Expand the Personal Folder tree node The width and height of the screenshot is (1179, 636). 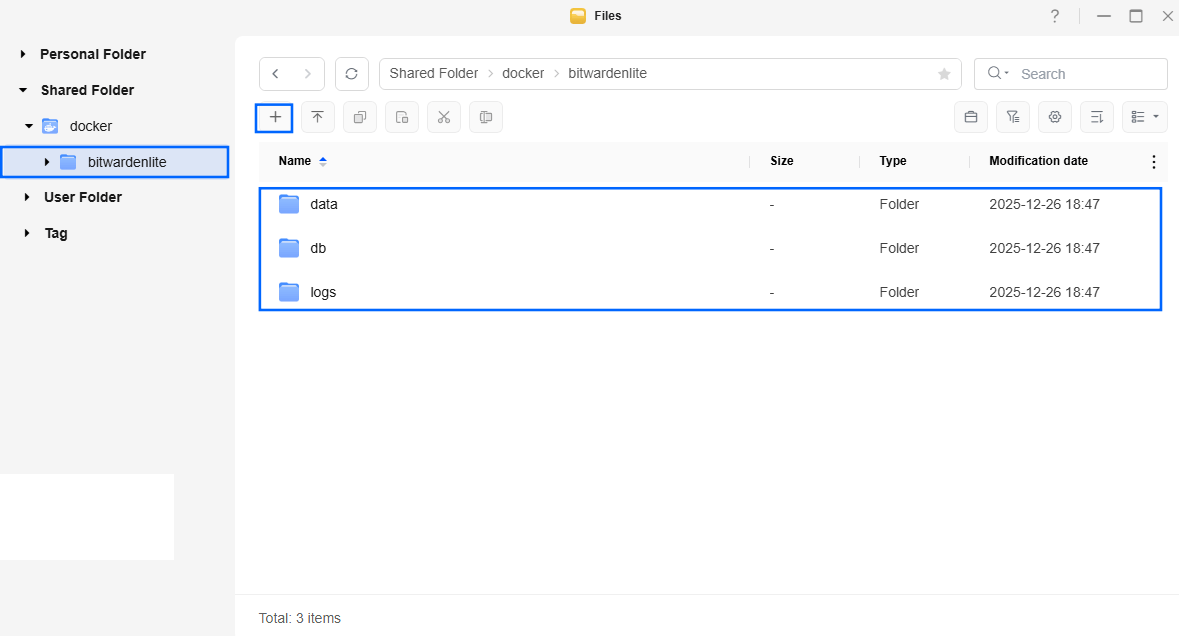tap(23, 54)
